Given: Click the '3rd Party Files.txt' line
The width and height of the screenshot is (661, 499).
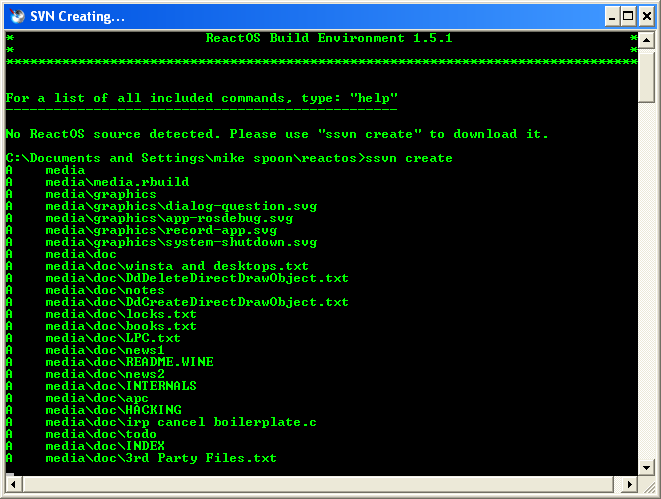Looking at the screenshot, I should coord(141,458).
